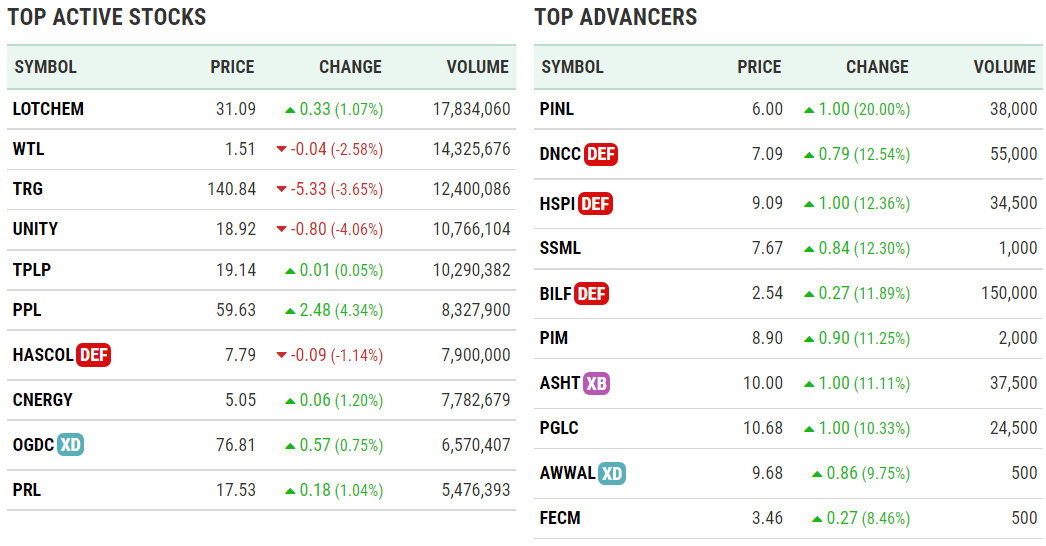Click the XD badge beside OGDC
The width and height of the screenshot is (1046, 546).
point(70,445)
